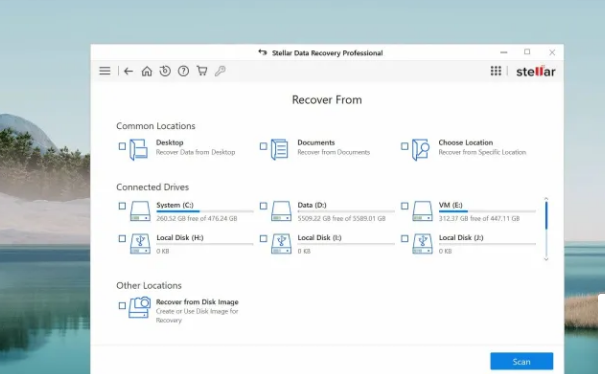Check the Choose Location box
The height and width of the screenshot is (374, 605).
point(405,146)
